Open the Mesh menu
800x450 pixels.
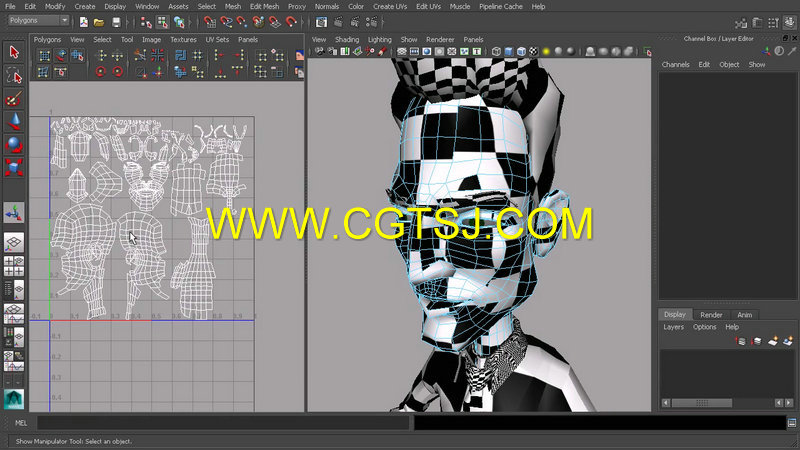click(233, 7)
